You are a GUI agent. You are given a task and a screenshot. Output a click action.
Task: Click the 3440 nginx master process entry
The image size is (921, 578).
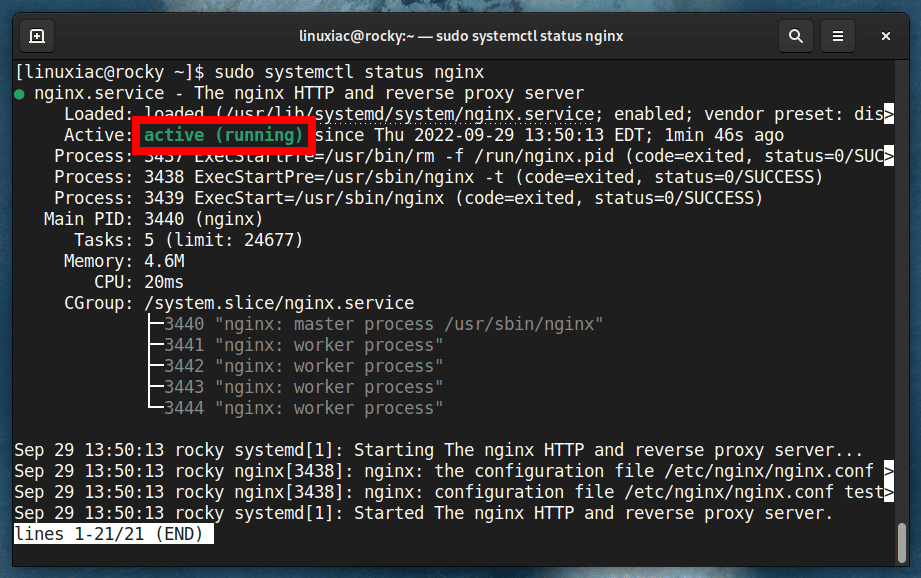click(x=384, y=324)
